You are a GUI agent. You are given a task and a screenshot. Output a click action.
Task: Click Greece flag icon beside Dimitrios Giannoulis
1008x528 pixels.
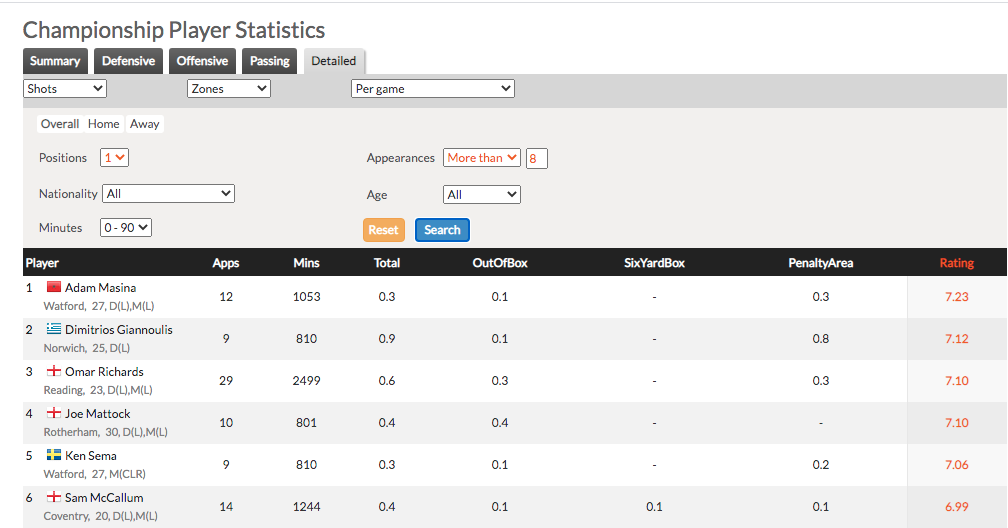pos(54,329)
